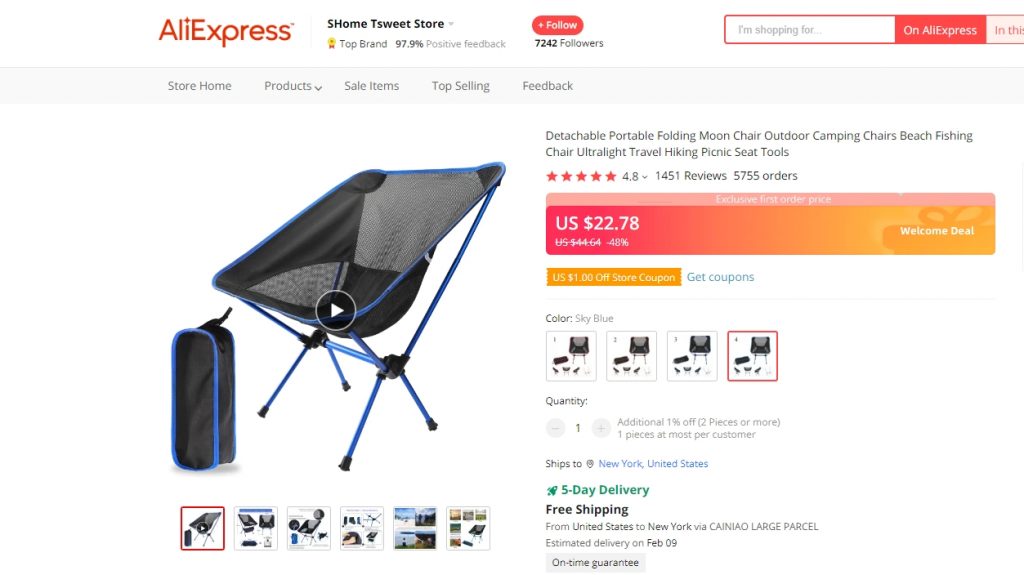Decrease quantity with the minus button

point(555,428)
